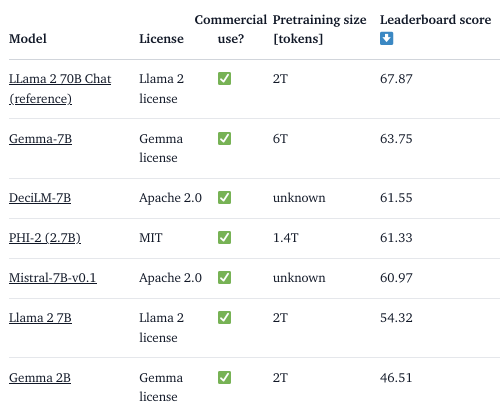Select the MIT license cell
500x408 pixels.
[151, 238]
